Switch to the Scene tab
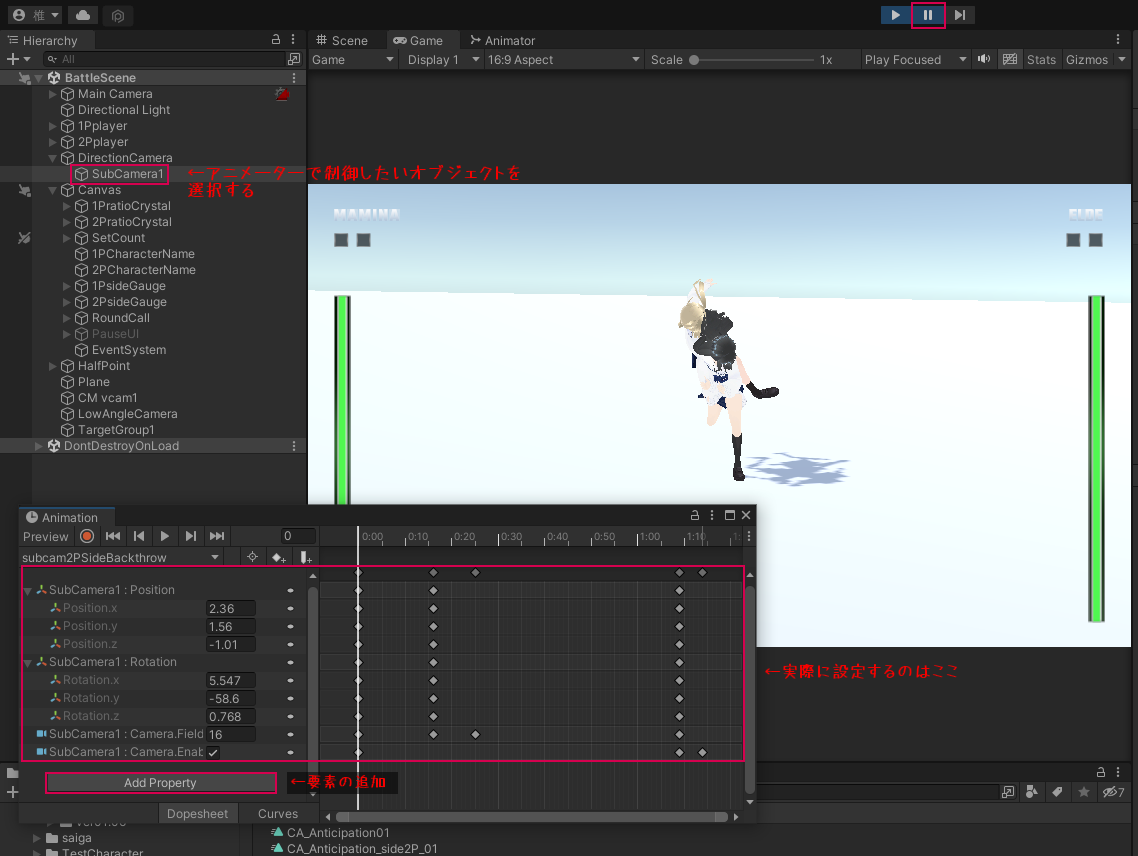The width and height of the screenshot is (1138, 856). (349, 40)
